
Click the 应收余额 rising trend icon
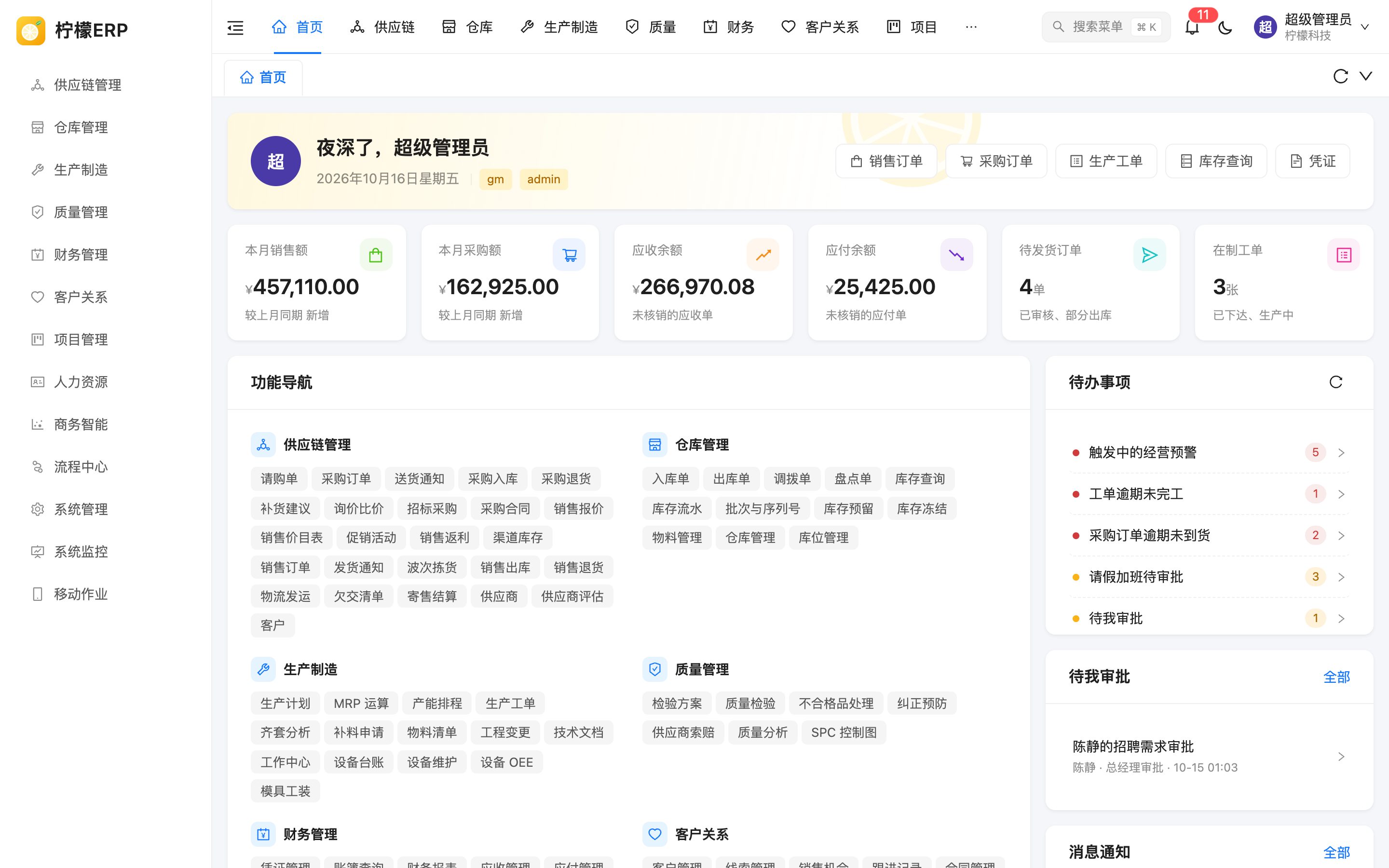click(x=763, y=255)
